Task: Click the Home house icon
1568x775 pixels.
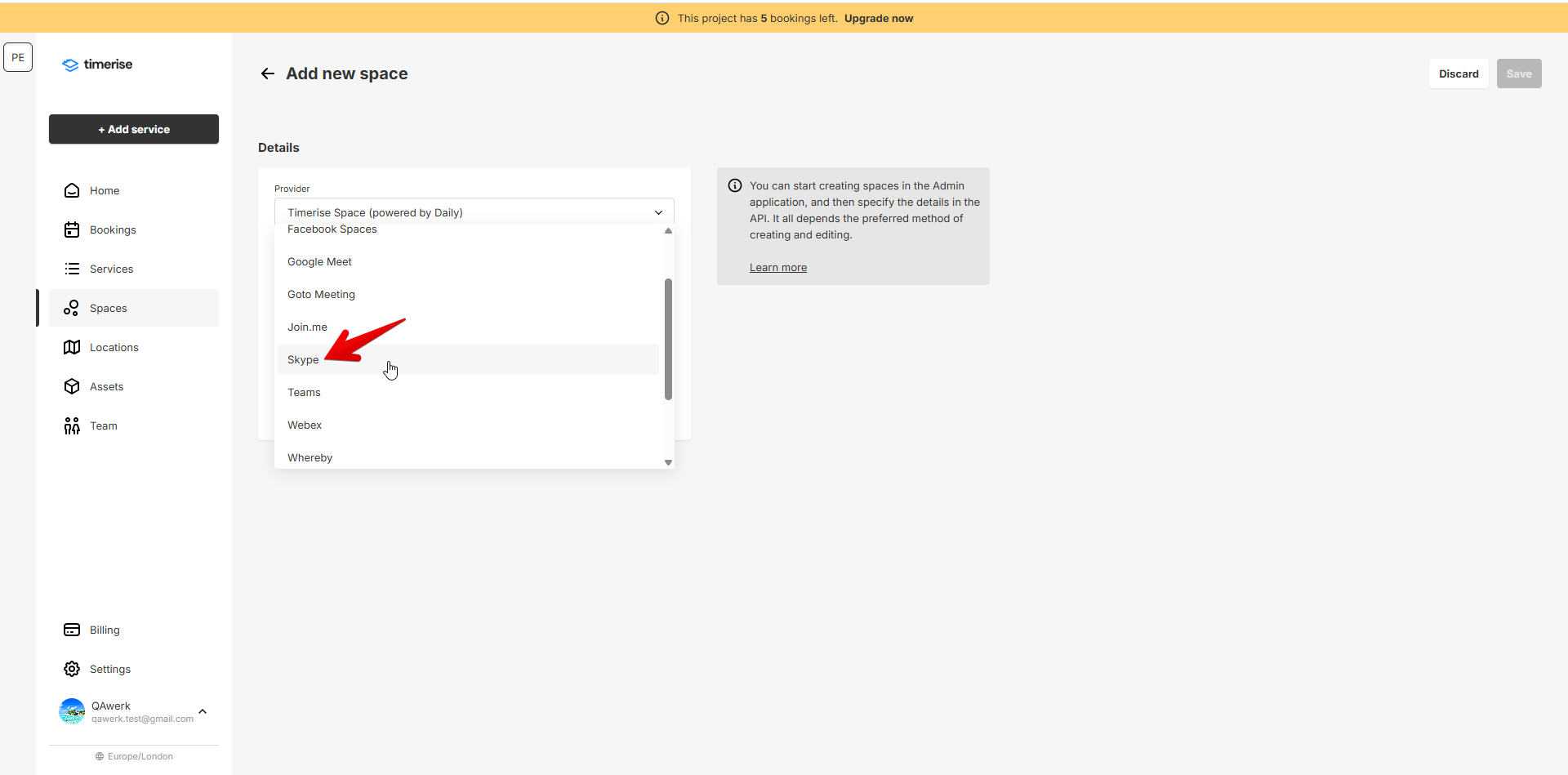Action: tap(72, 190)
